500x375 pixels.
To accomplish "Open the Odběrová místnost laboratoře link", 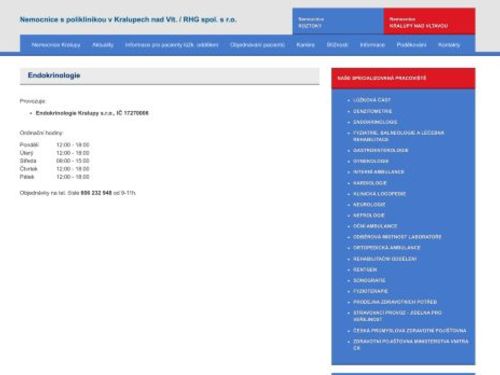I will tap(397, 237).
